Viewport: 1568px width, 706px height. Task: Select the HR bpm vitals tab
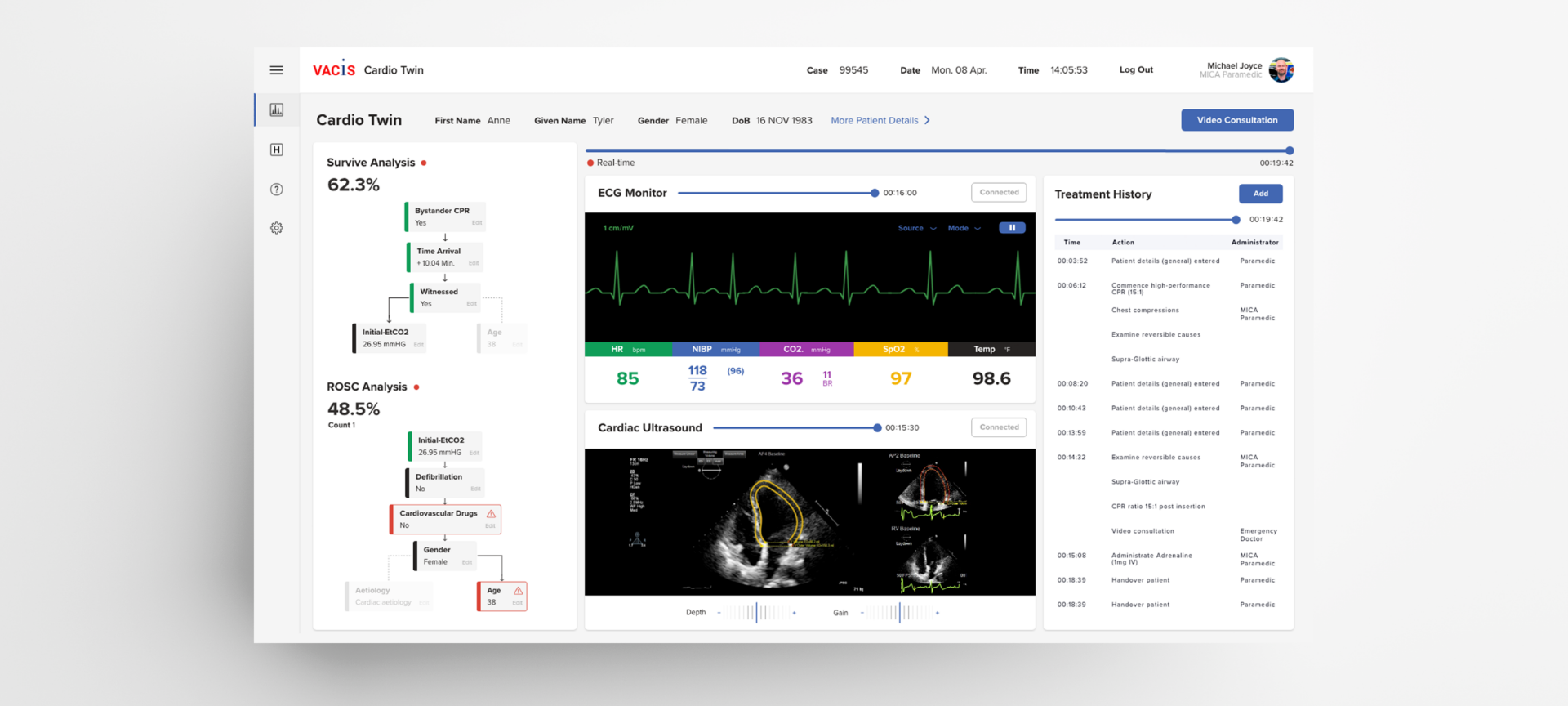click(x=629, y=350)
